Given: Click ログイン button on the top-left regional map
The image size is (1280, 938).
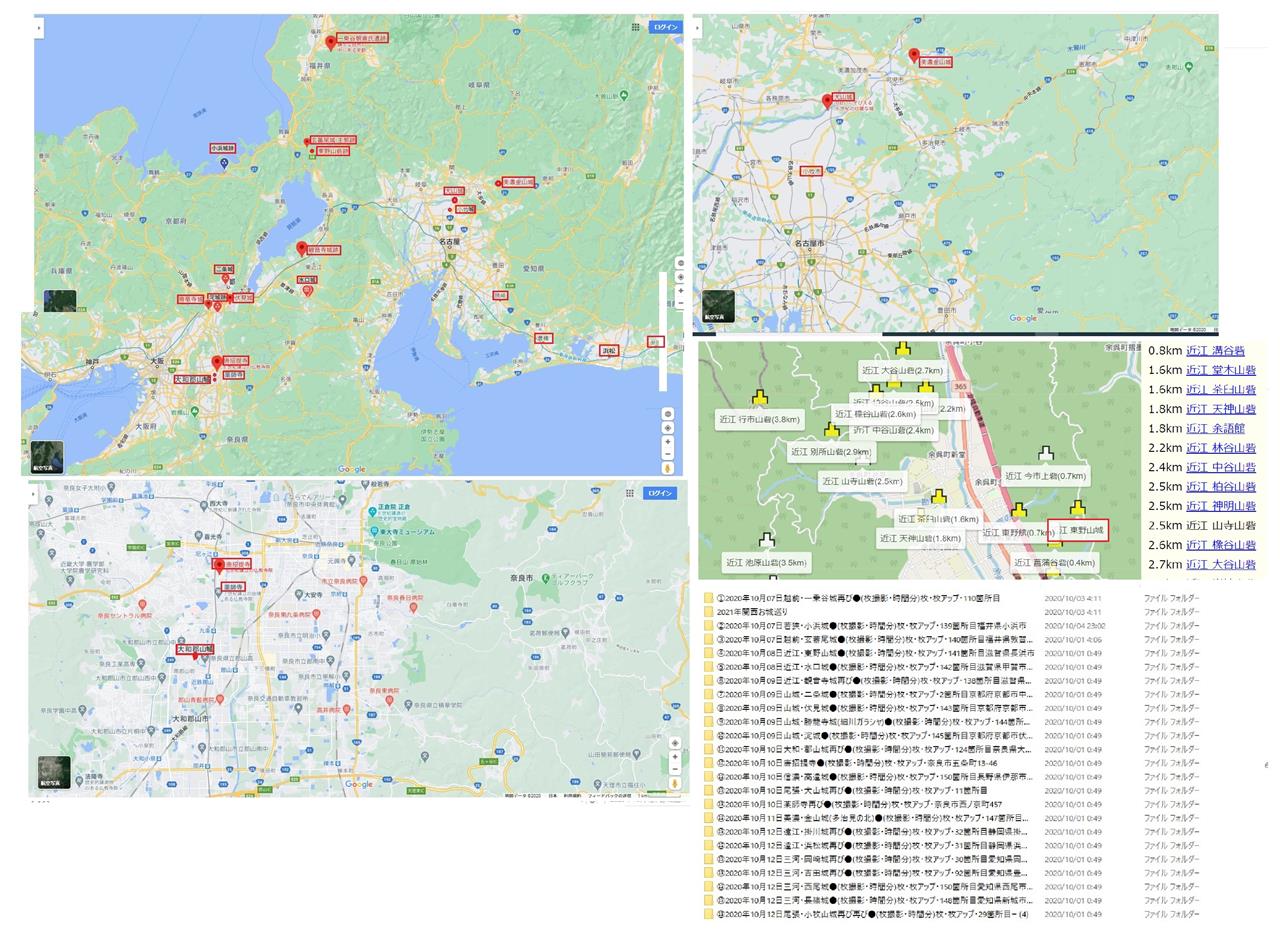Looking at the screenshot, I should pos(665,27).
